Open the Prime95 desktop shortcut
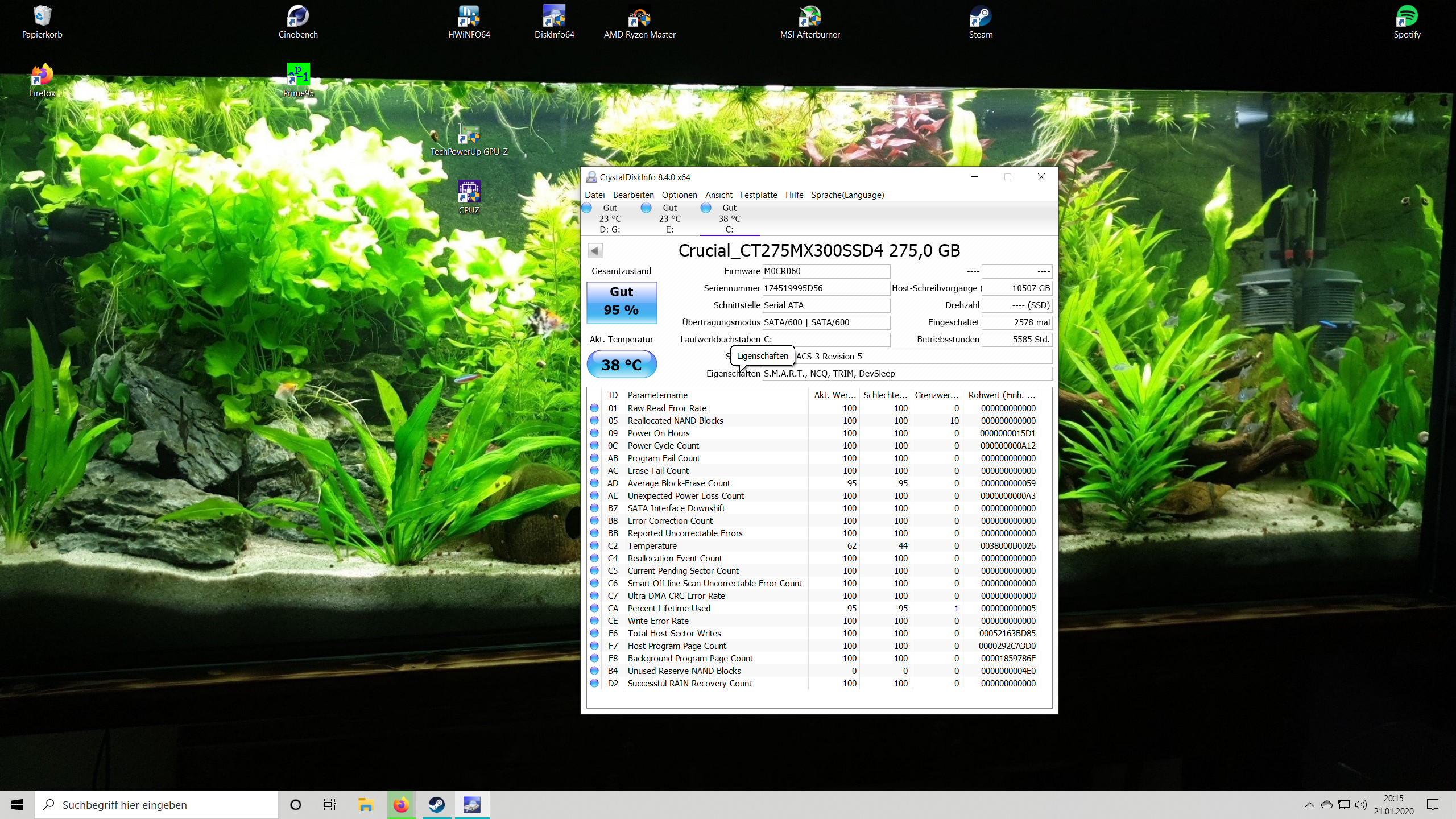Image resolution: width=1456 pixels, height=819 pixels. point(298,80)
